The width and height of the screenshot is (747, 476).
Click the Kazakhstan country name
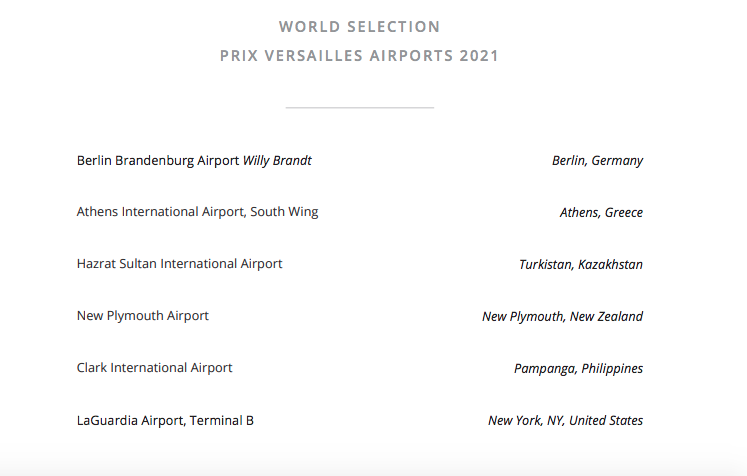pyautogui.click(x=611, y=264)
